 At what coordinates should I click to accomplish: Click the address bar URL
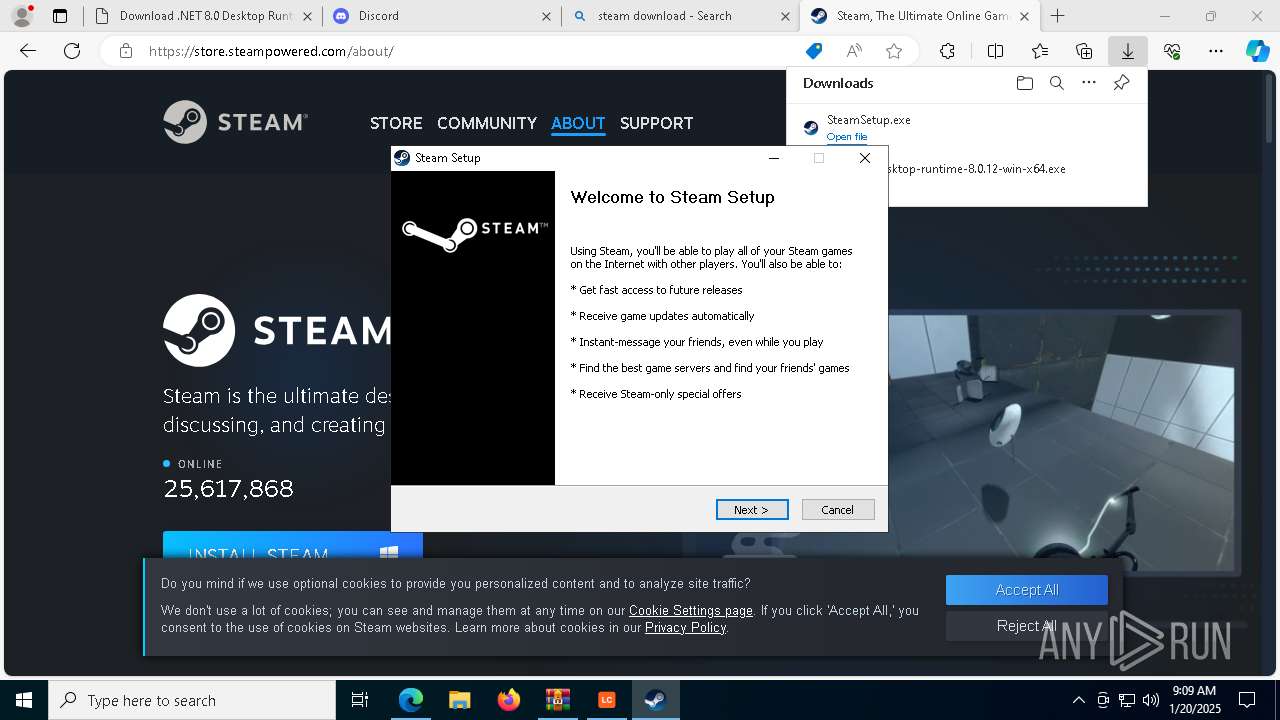coord(271,51)
